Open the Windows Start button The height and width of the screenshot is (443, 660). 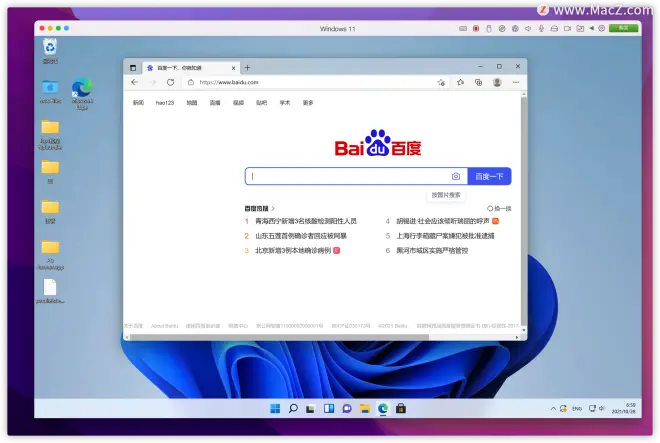tap(275, 408)
